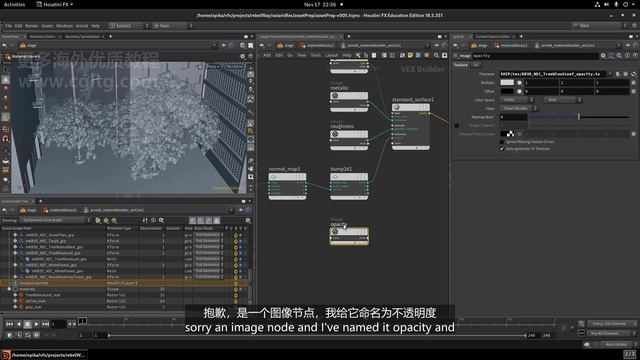
Task: Open Draw Mode dropdown for StreetTiles row
Action: click(x=209, y=235)
